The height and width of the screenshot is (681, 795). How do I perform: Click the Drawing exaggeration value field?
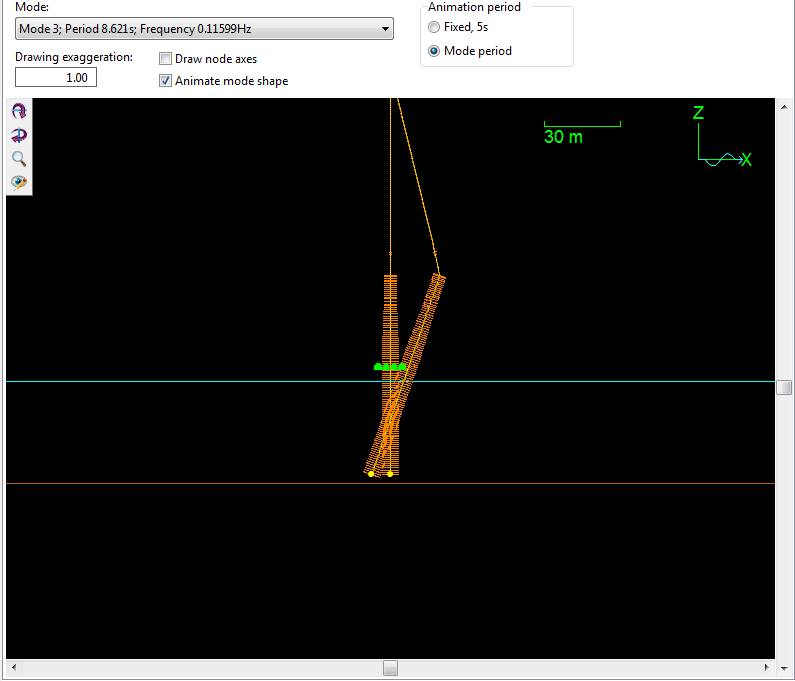56,77
